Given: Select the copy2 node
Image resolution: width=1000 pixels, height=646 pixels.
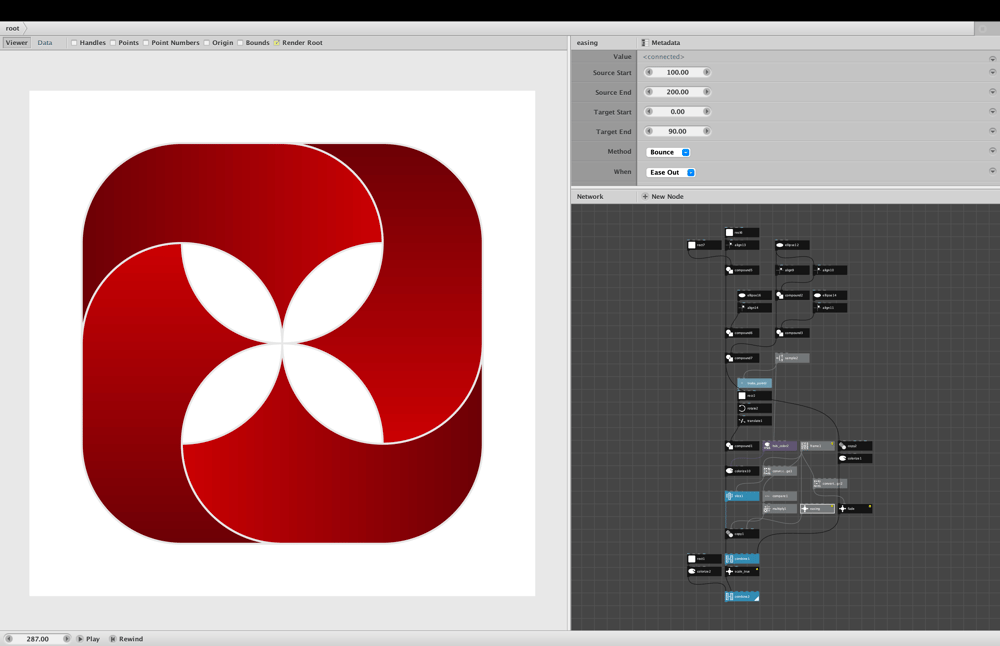Looking at the screenshot, I should [855, 446].
